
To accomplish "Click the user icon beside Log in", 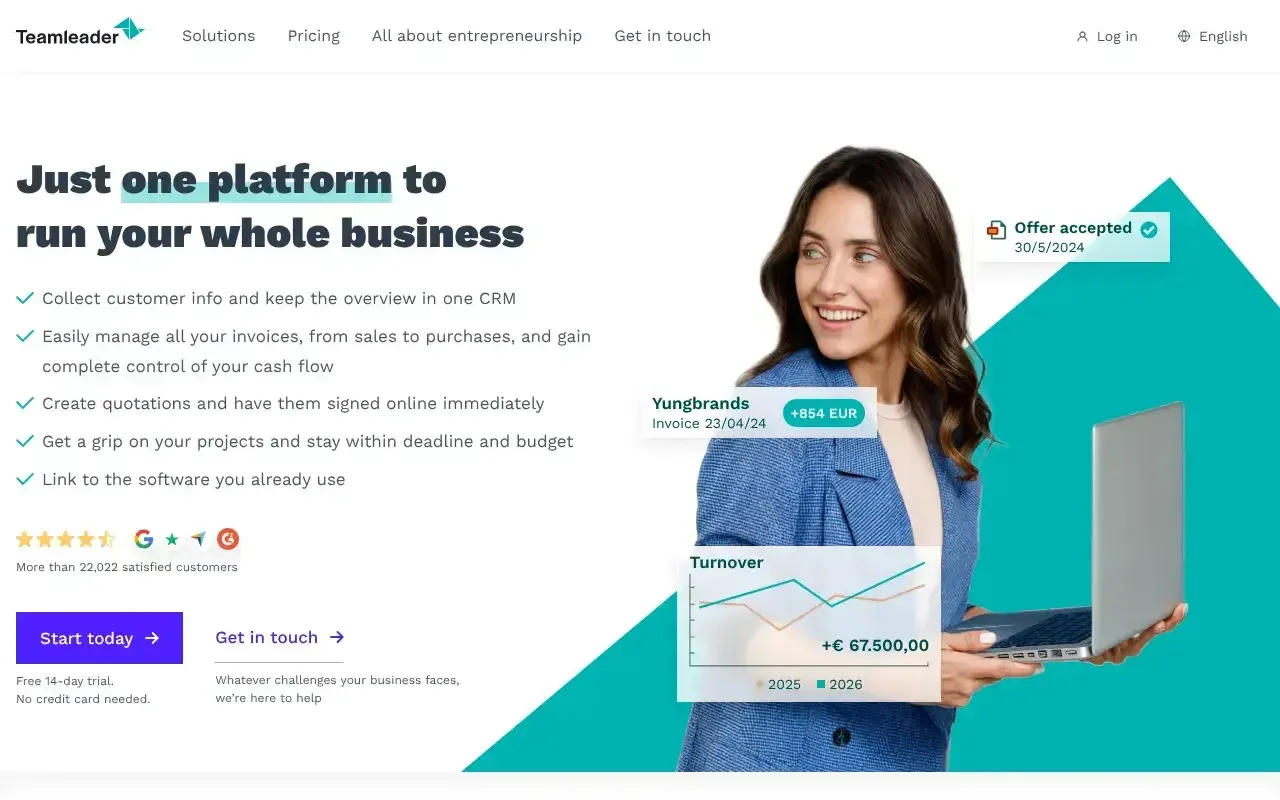I will click(x=1082, y=37).
